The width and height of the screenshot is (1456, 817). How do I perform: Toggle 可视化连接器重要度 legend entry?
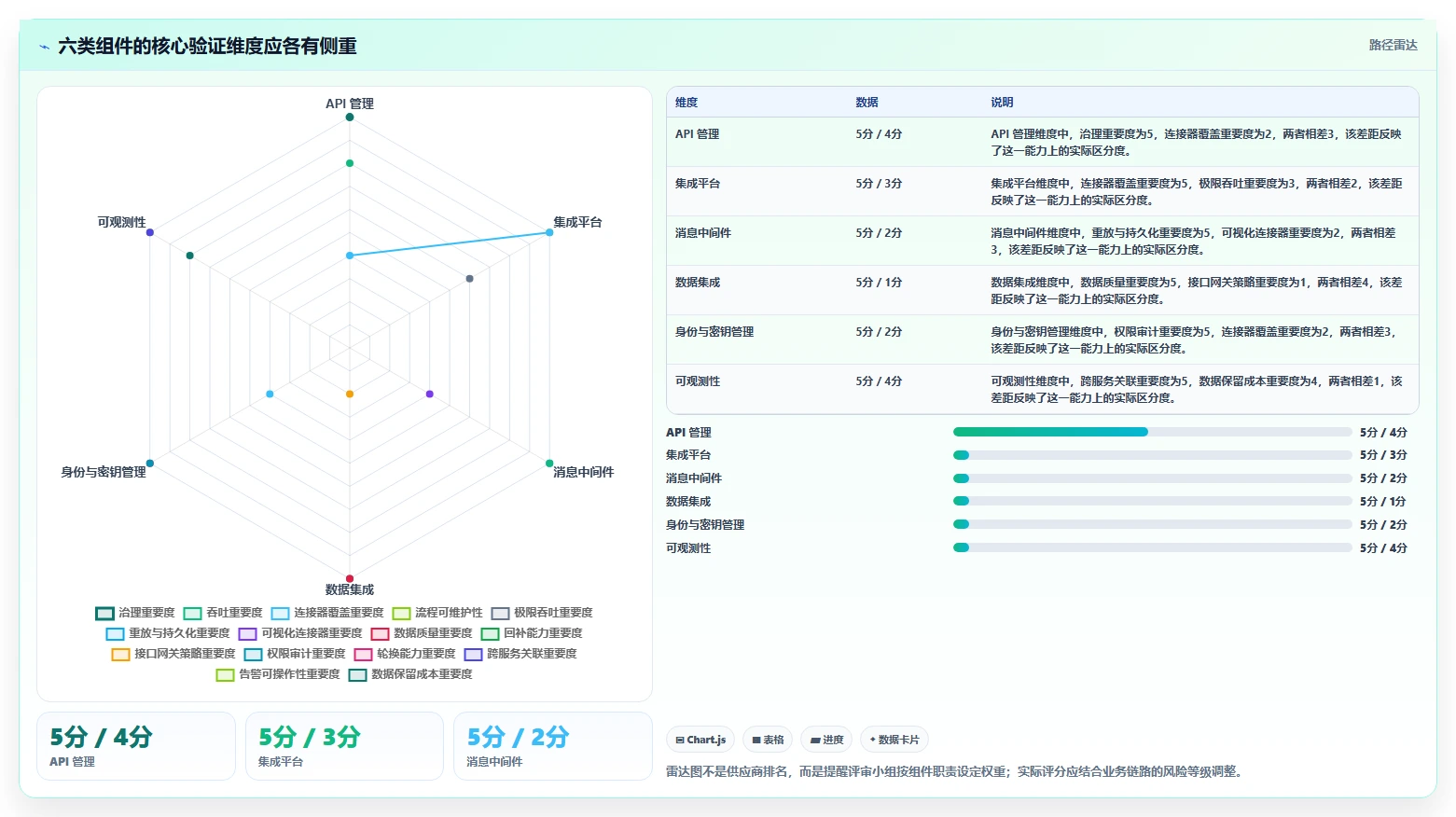coord(300,633)
